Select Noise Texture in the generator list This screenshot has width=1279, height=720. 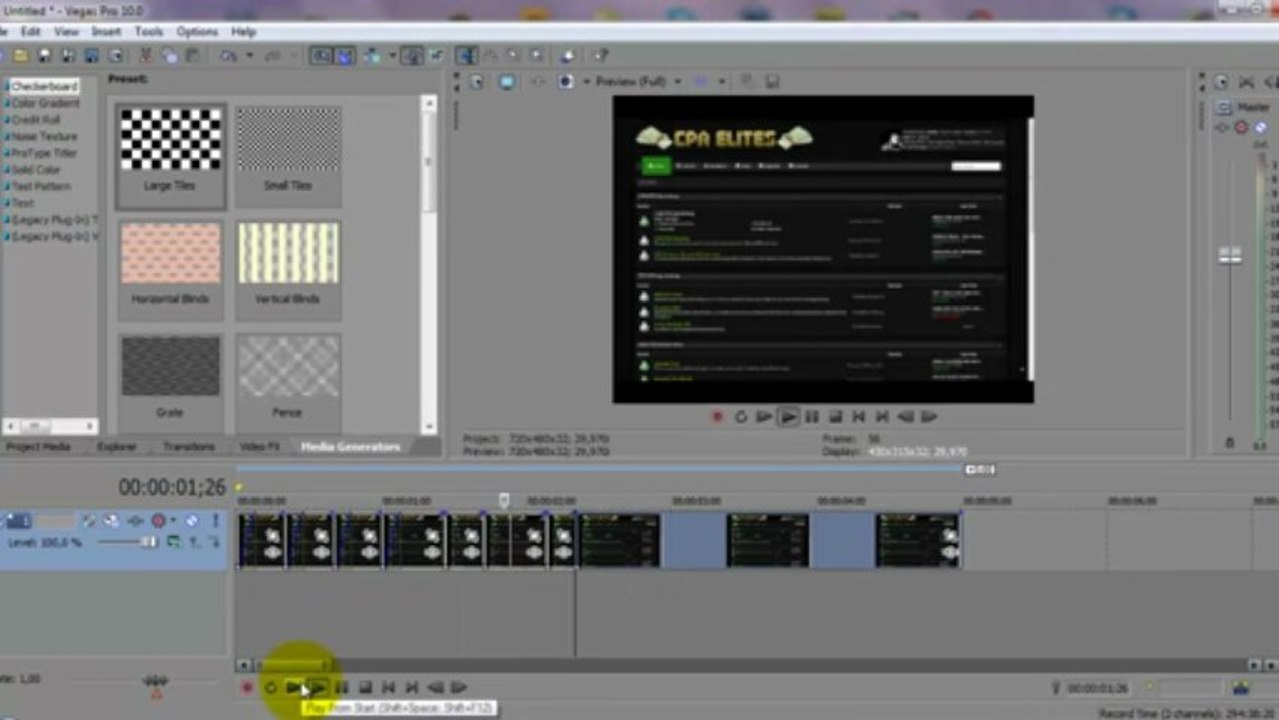pos(43,136)
